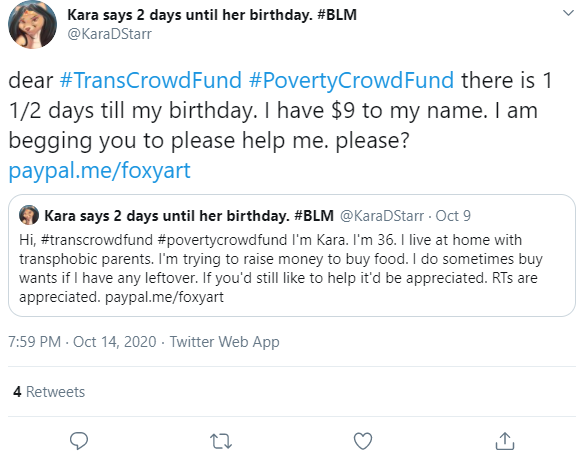The height and width of the screenshot is (453, 577).
Task: Click the #TransCrowdFund hashtag
Action: click(x=151, y=80)
